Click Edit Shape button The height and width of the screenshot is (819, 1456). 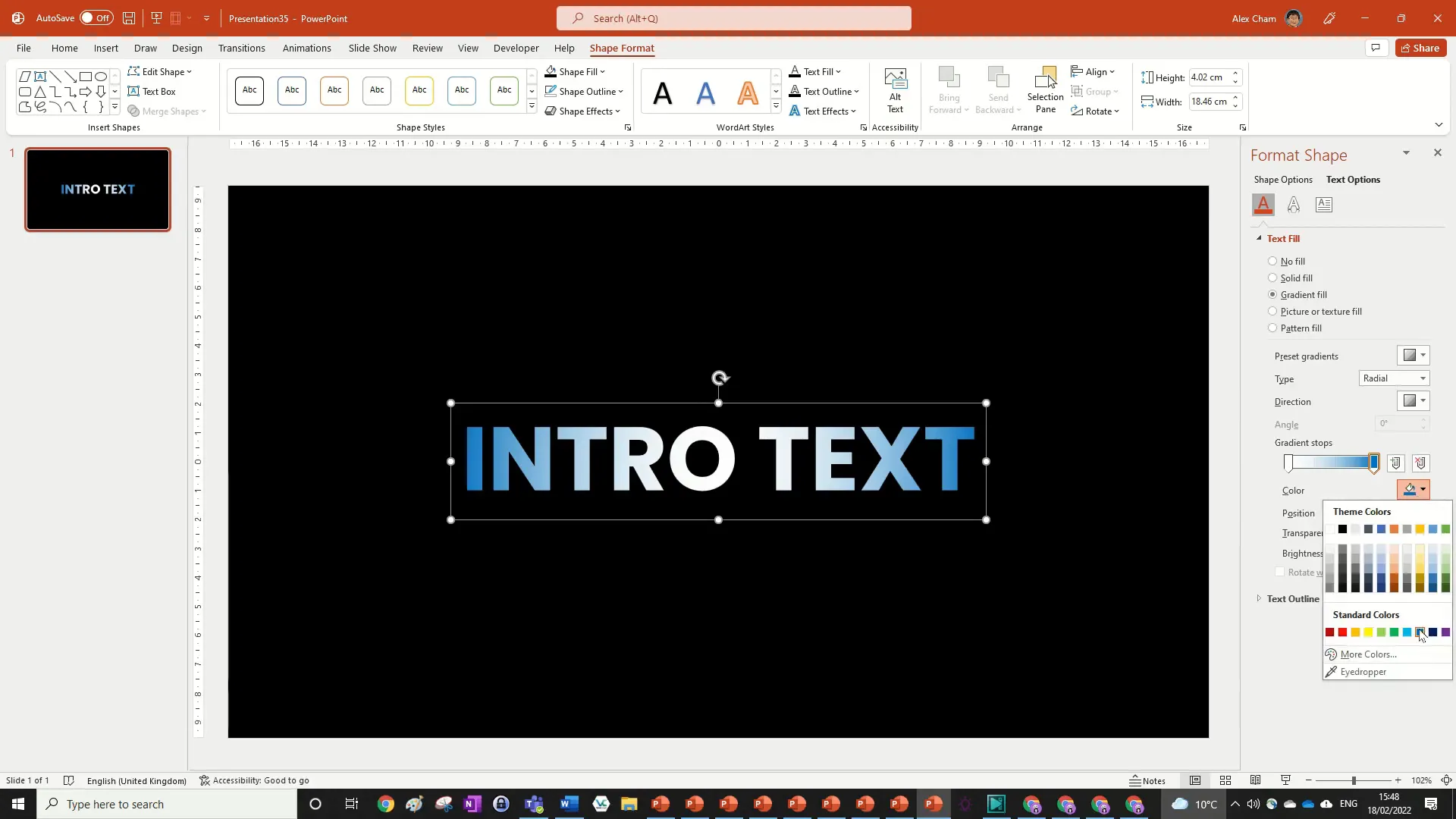point(160,72)
